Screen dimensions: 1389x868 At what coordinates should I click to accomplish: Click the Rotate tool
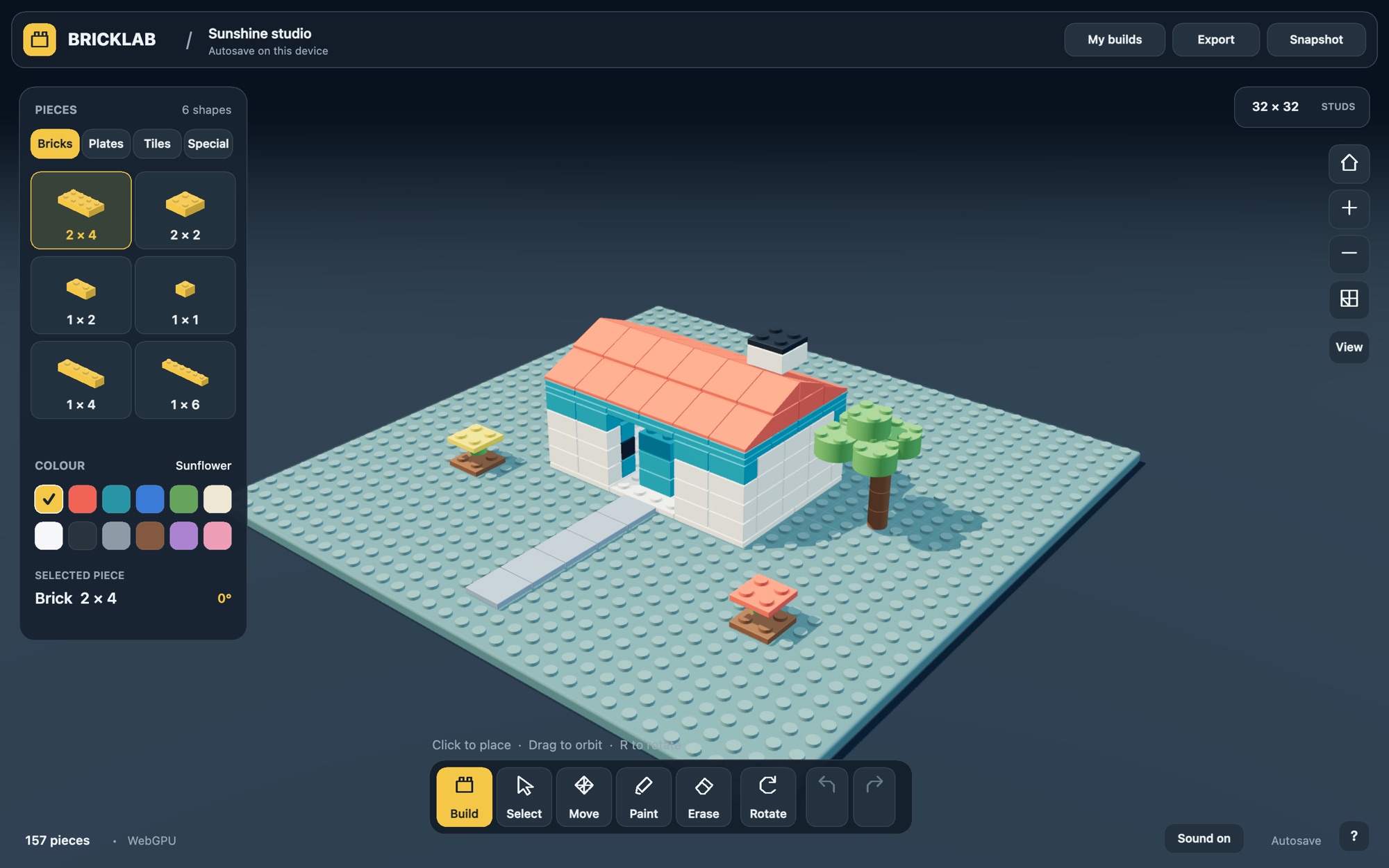768,796
